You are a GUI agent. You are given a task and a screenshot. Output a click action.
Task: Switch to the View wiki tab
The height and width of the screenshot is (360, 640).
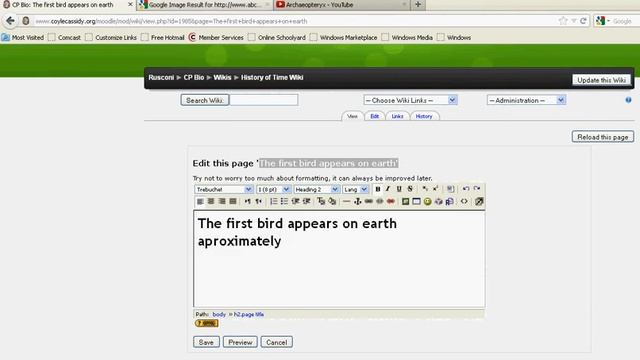pyautogui.click(x=352, y=116)
